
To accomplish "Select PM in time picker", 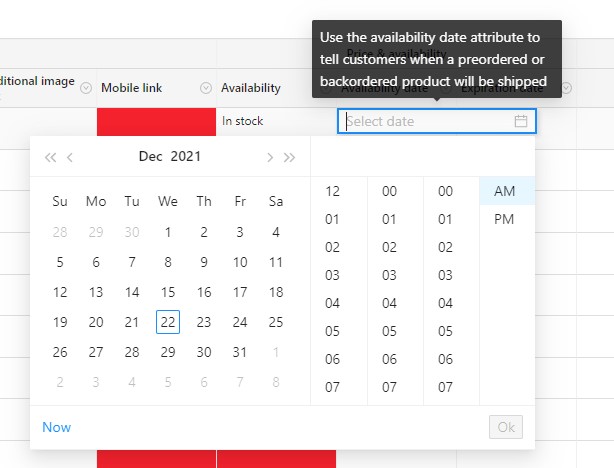I will pos(505,219).
